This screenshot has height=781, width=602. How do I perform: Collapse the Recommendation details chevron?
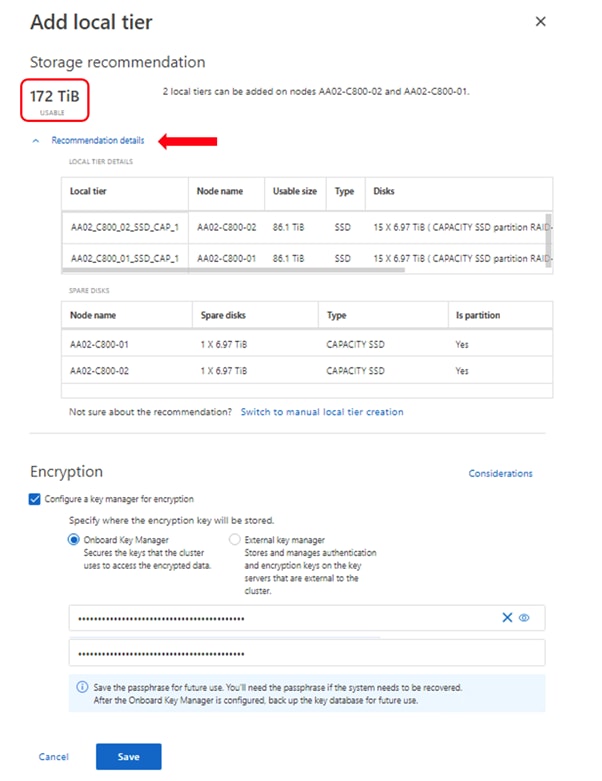[x=36, y=141]
